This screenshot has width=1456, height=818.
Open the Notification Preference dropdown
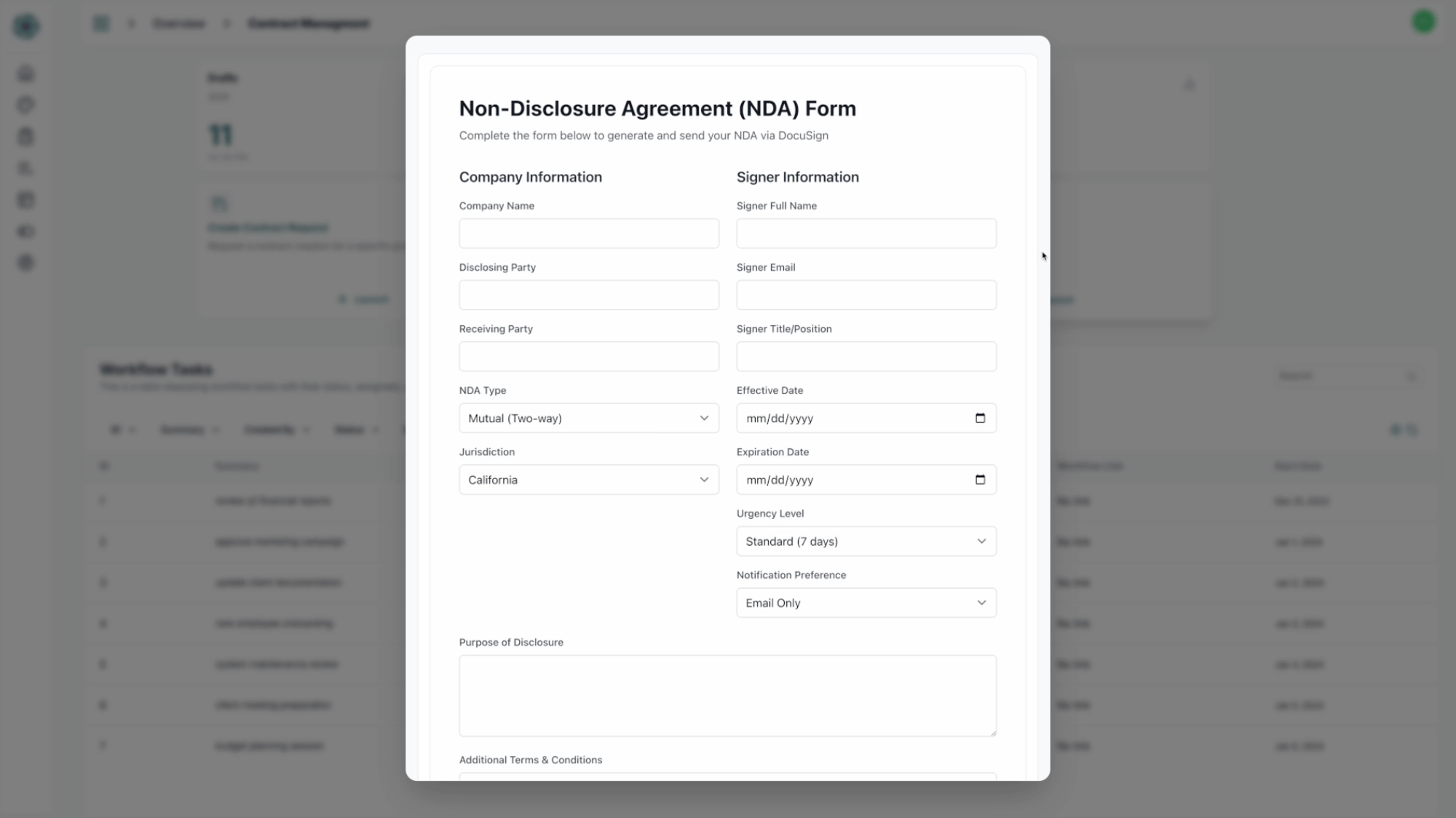(866, 603)
